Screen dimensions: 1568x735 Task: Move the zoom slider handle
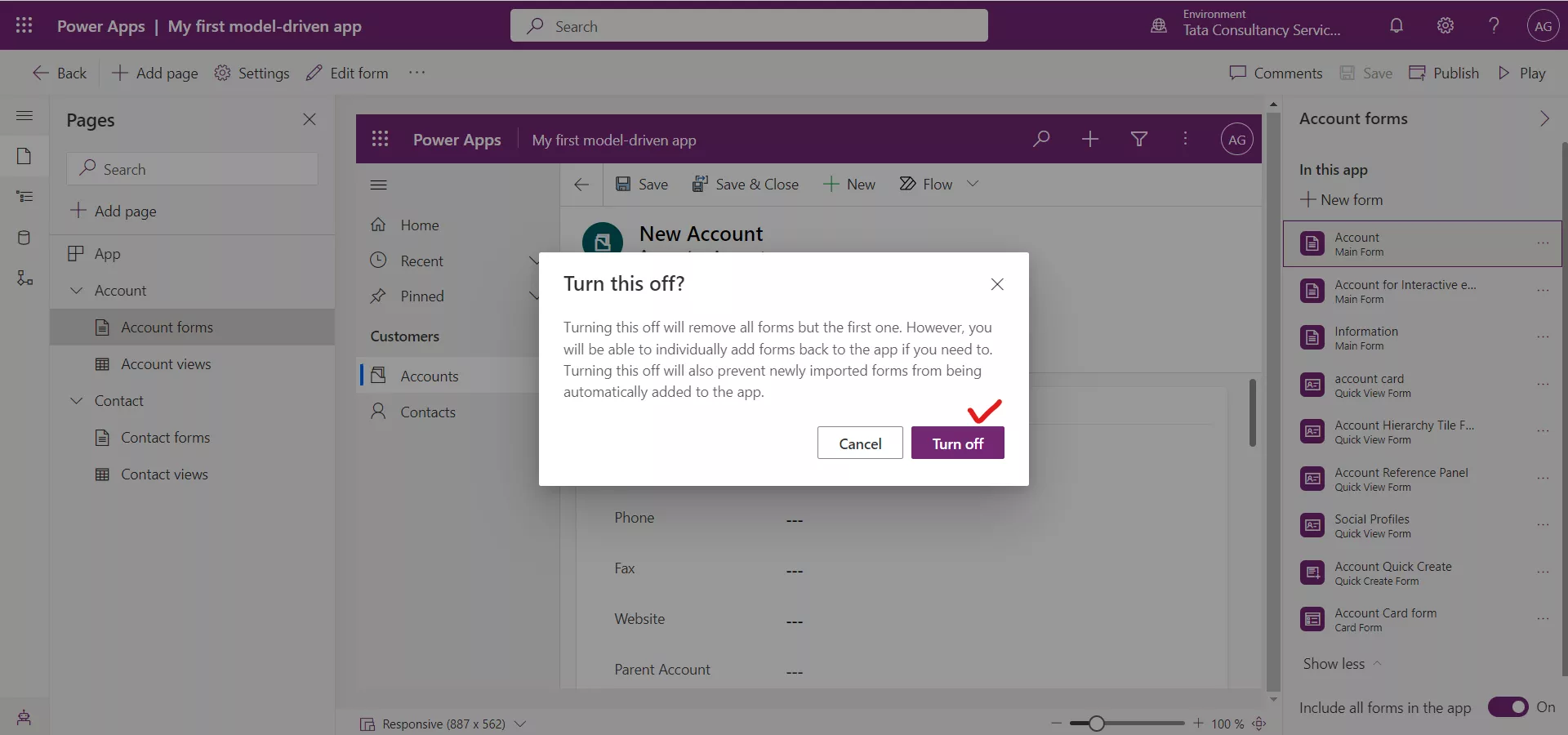point(1096,724)
